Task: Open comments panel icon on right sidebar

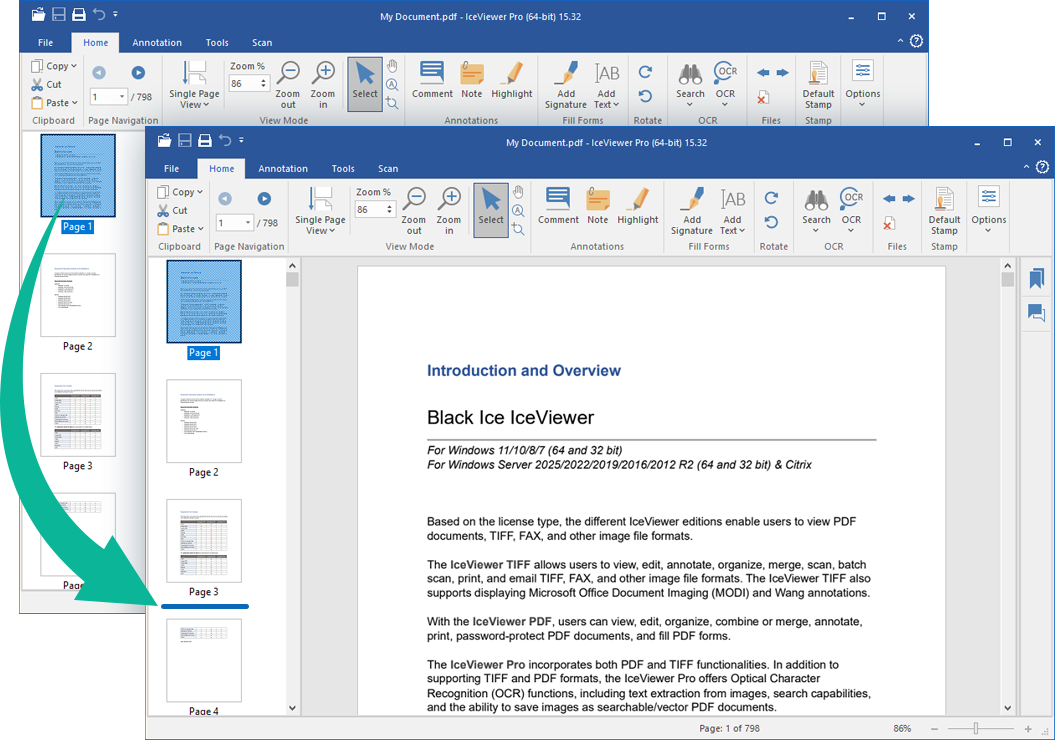Action: coord(1036,312)
